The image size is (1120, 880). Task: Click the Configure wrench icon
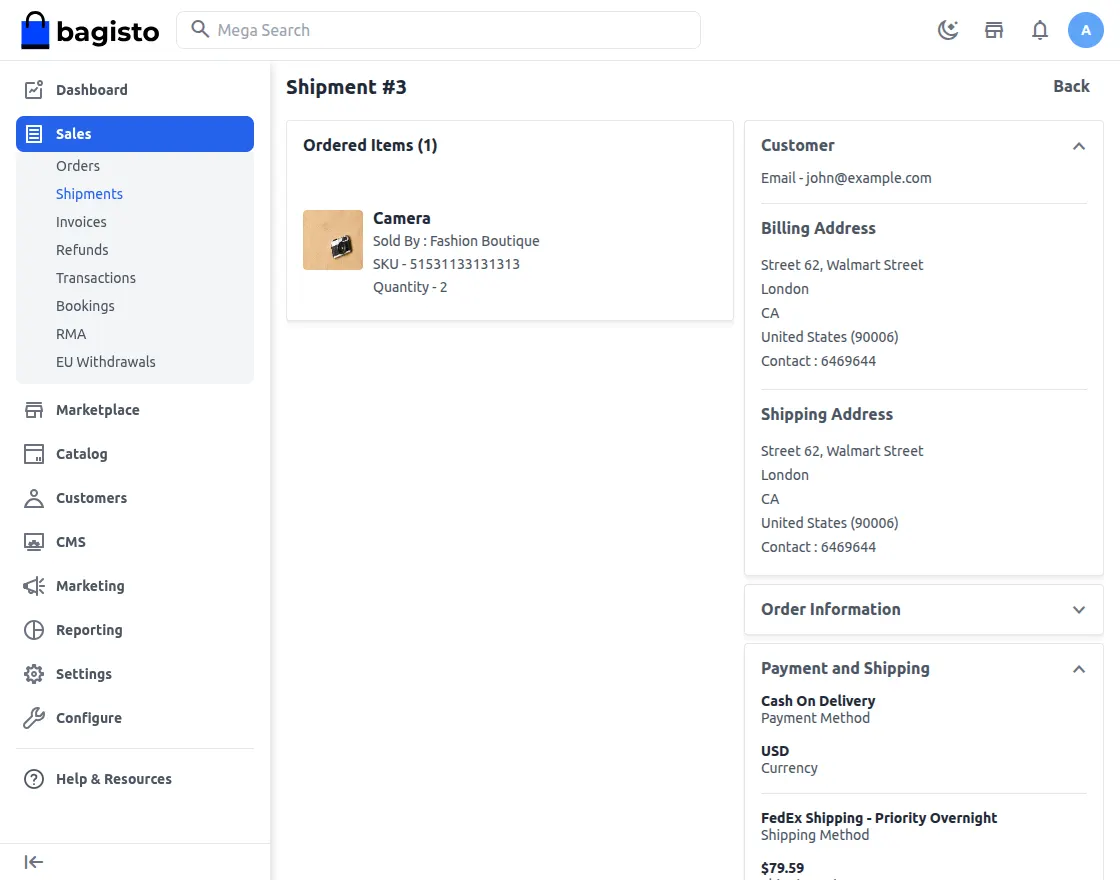(34, 718)
